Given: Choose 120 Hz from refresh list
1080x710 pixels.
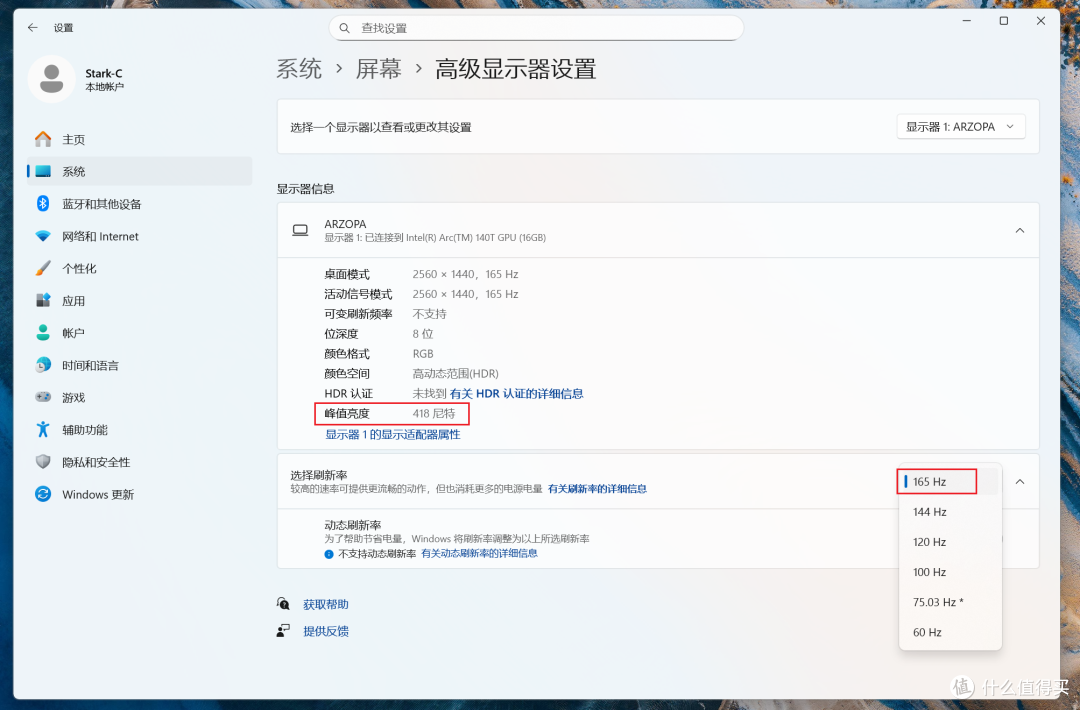Looking at the screenshot, I should pos(950,542).
